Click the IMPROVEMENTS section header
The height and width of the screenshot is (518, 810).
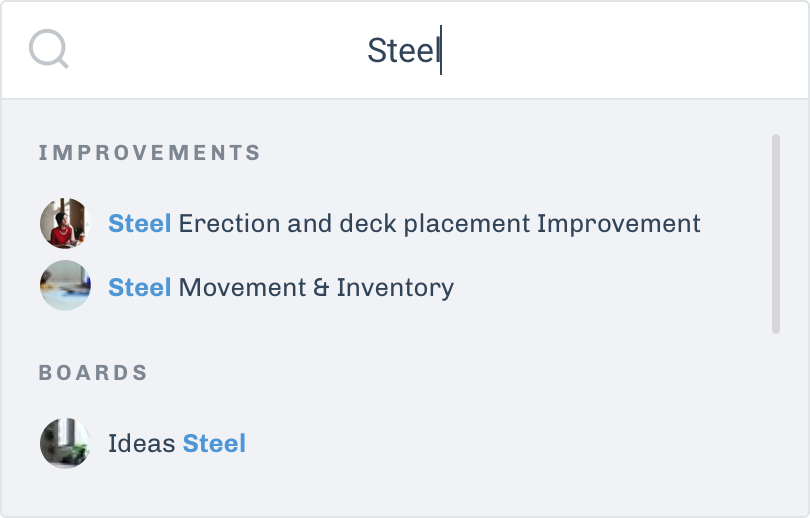click(150, 153)
